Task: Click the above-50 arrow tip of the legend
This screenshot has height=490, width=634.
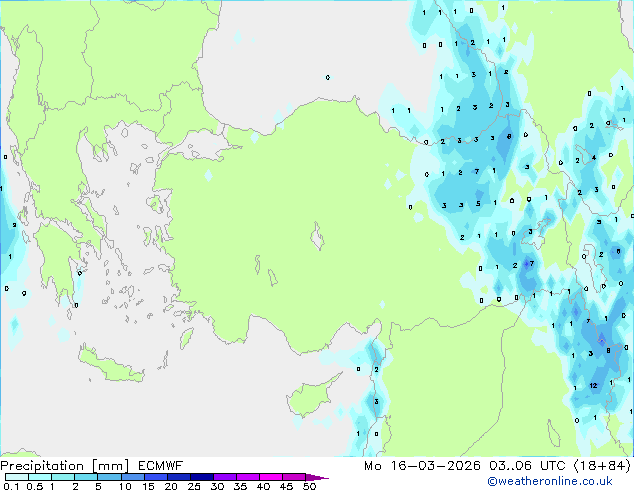Action: pos(317,477)
